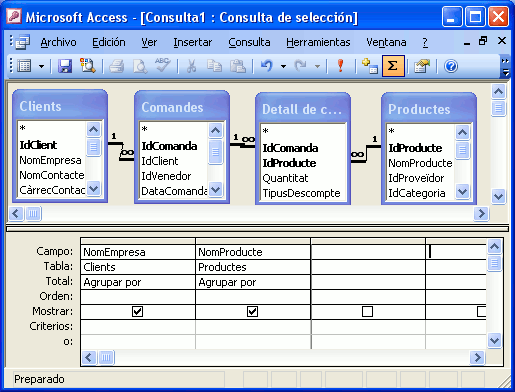Open the Redo history dropdown arrow

pos(318,66)
